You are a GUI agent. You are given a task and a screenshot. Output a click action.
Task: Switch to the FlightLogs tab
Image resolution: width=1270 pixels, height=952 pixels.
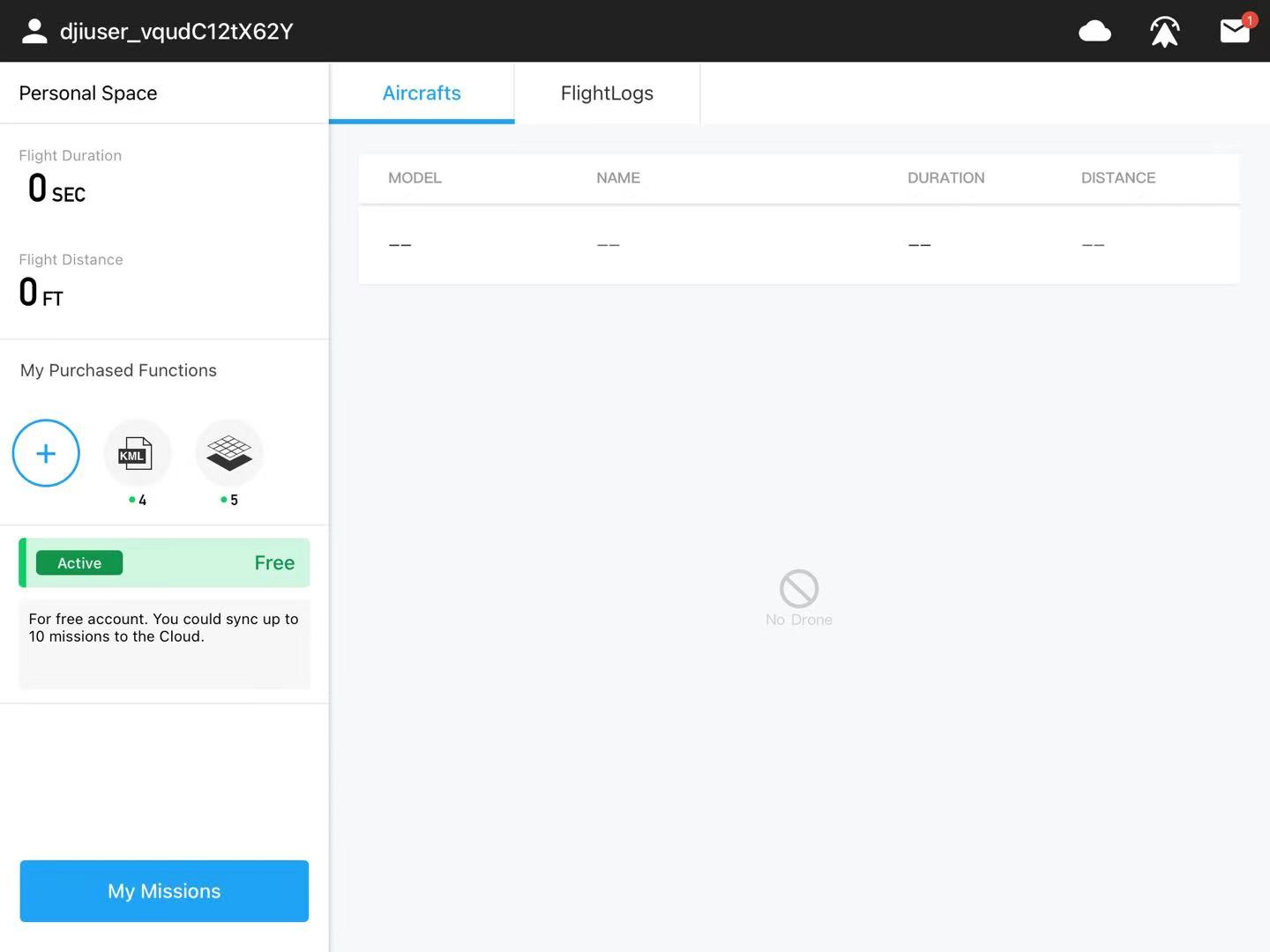pos(607,93)
